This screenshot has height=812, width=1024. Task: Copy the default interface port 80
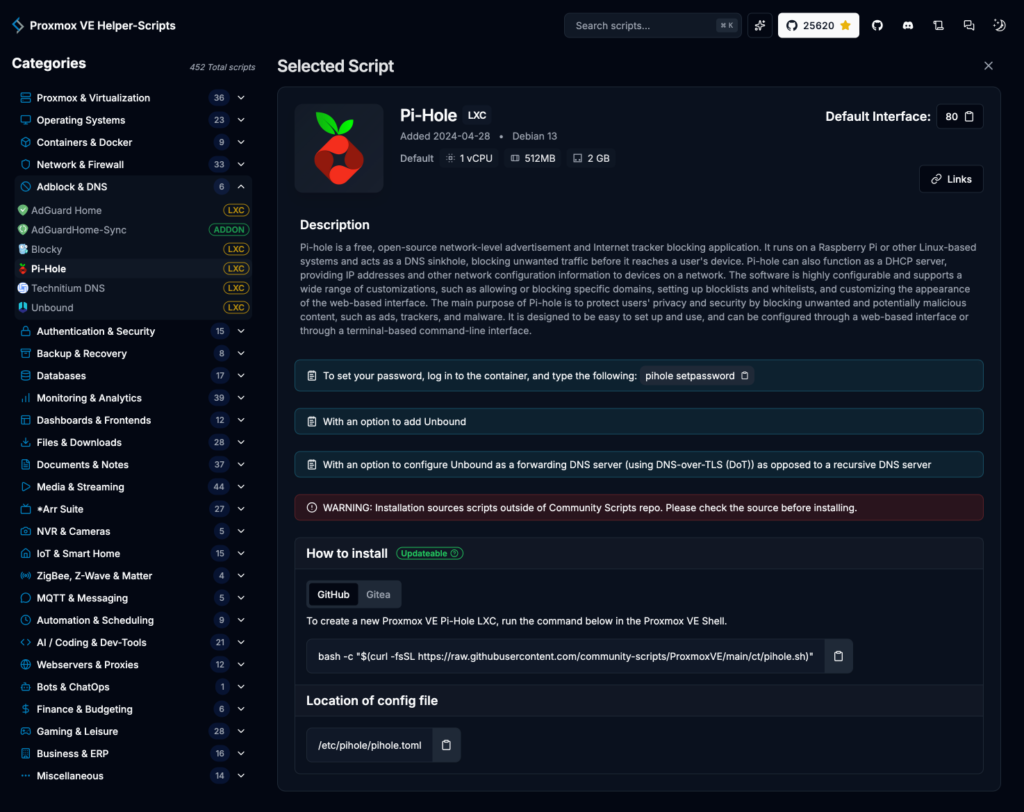tap(968, 117)
